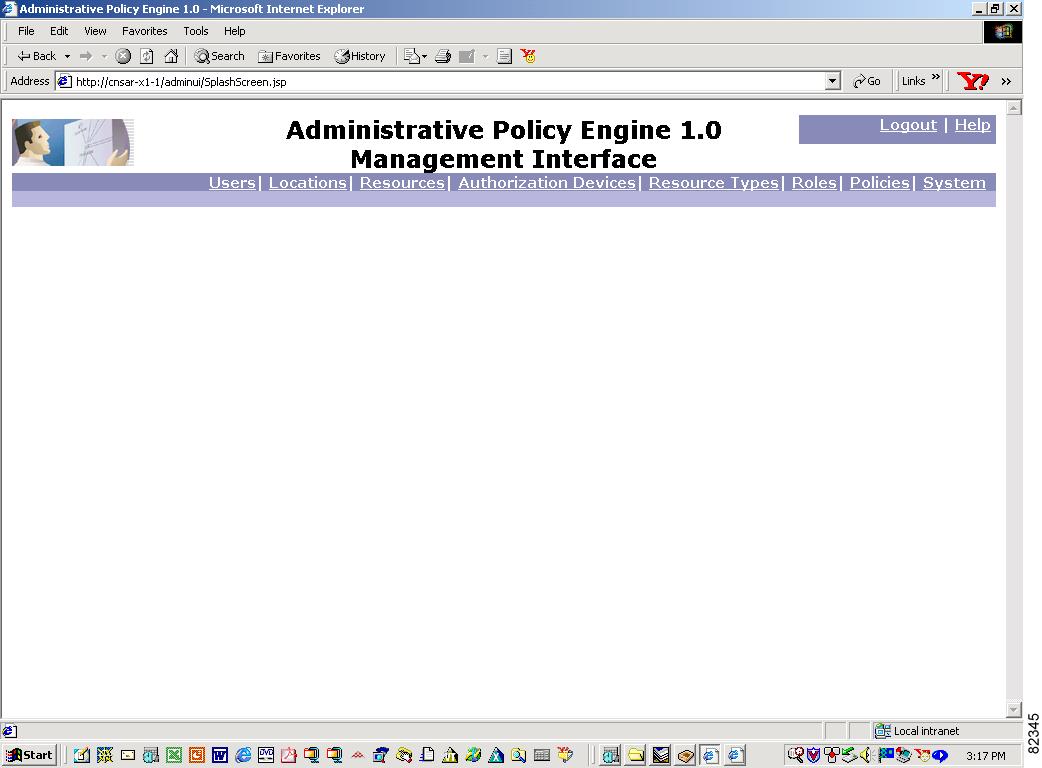Open the Policies link
This screenshot has width=1042, height=768.
tap(879, 183)
